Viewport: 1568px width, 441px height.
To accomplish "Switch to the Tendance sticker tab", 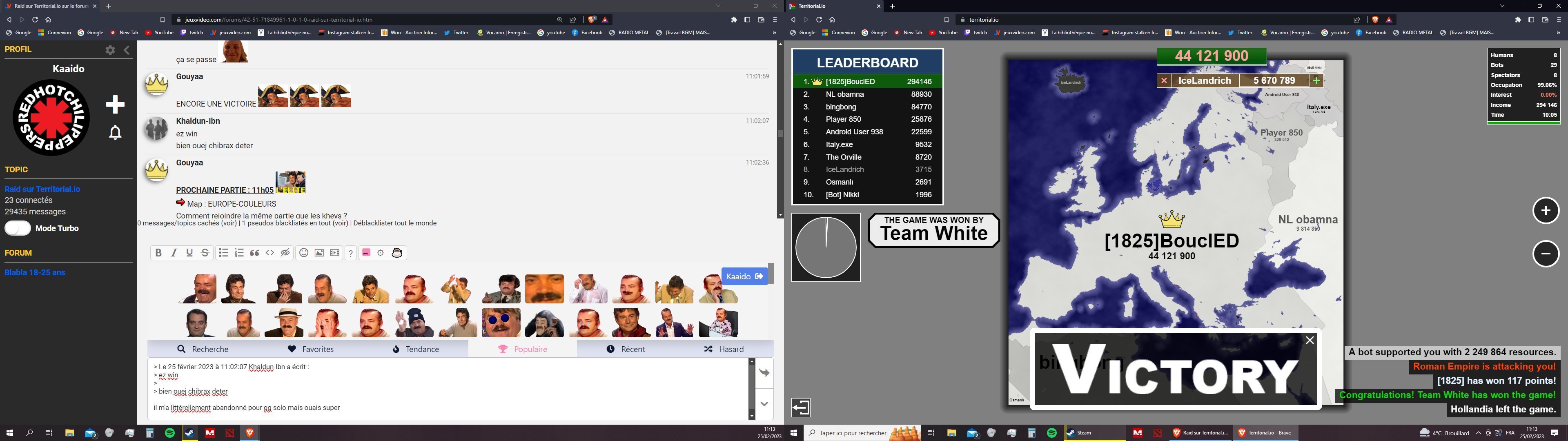I will 416,349.
